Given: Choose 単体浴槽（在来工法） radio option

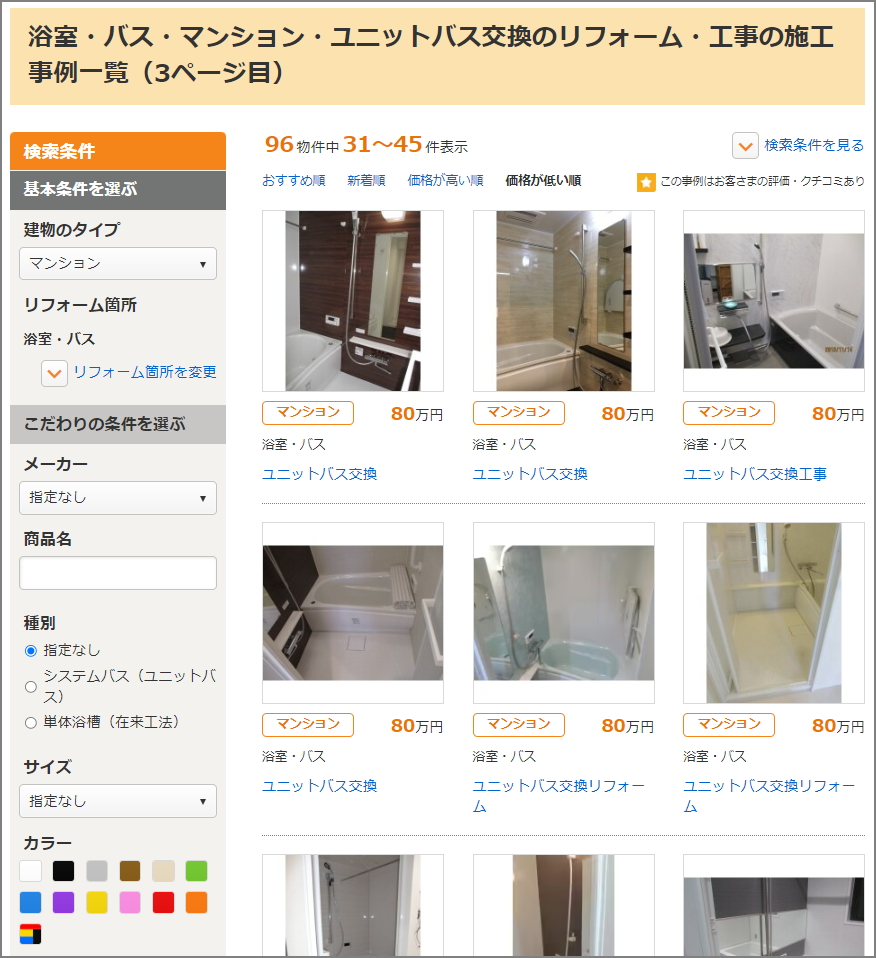Looking at the screenshot, I should (x=31, y=723).
